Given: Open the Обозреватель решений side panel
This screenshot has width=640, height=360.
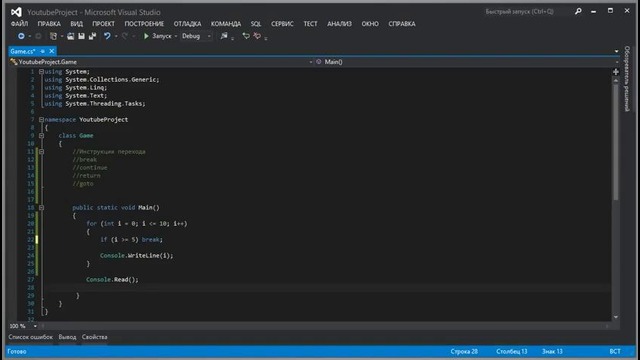Looking at the screenshot, I should 627,79.
